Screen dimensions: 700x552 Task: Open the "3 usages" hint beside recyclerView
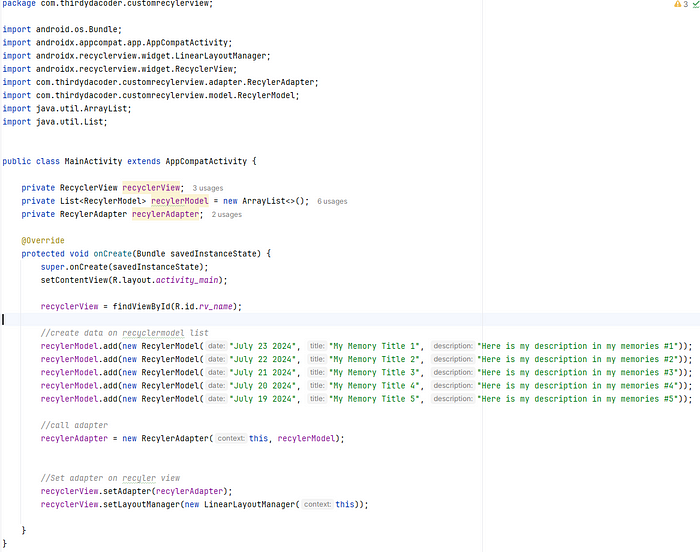(x=208, y=188)
